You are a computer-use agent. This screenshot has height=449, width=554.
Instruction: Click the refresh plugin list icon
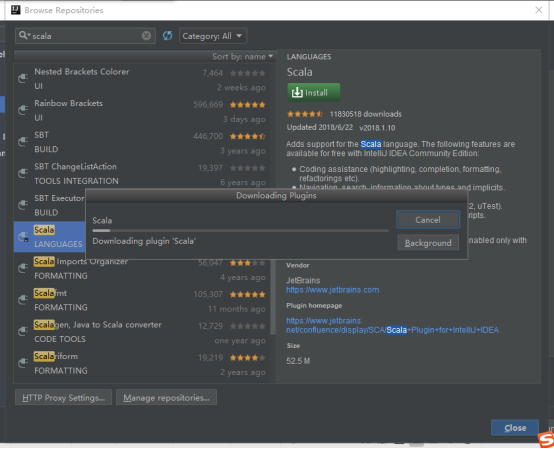(x=167, y=36)
